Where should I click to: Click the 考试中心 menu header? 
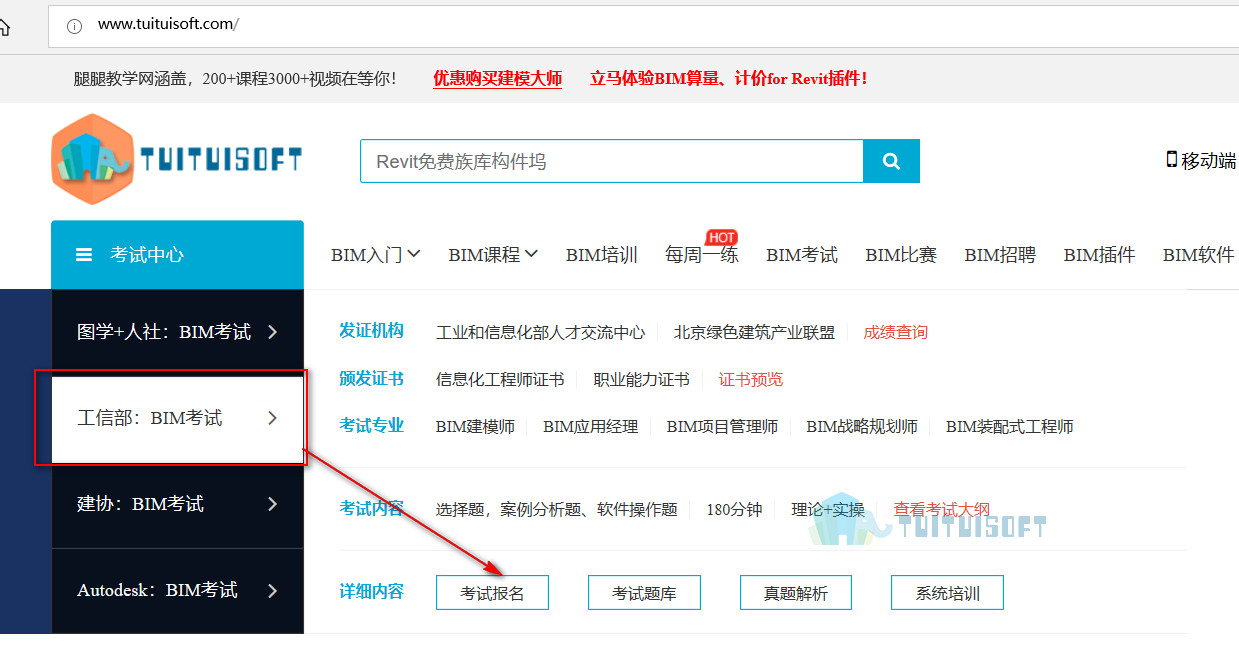coord(177,255)
